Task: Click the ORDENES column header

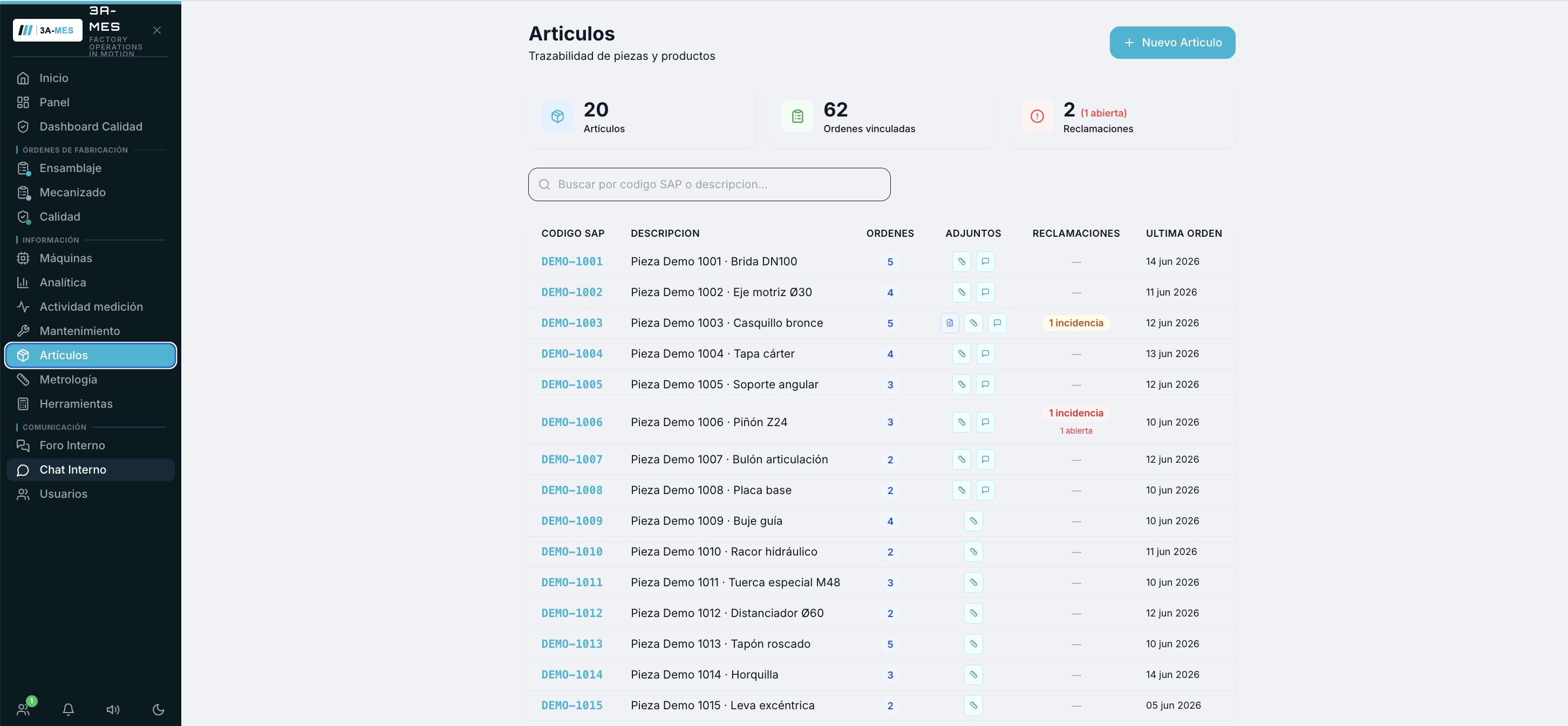Action: 889,233
